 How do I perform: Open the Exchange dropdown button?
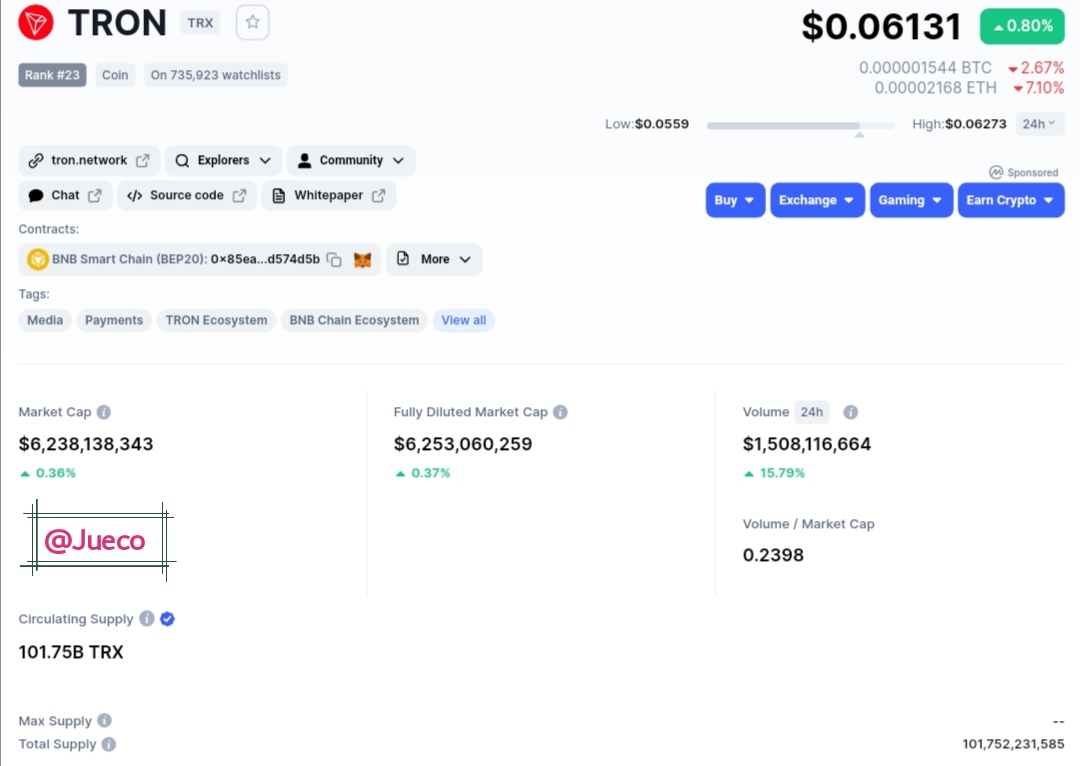tap(817, 200)
